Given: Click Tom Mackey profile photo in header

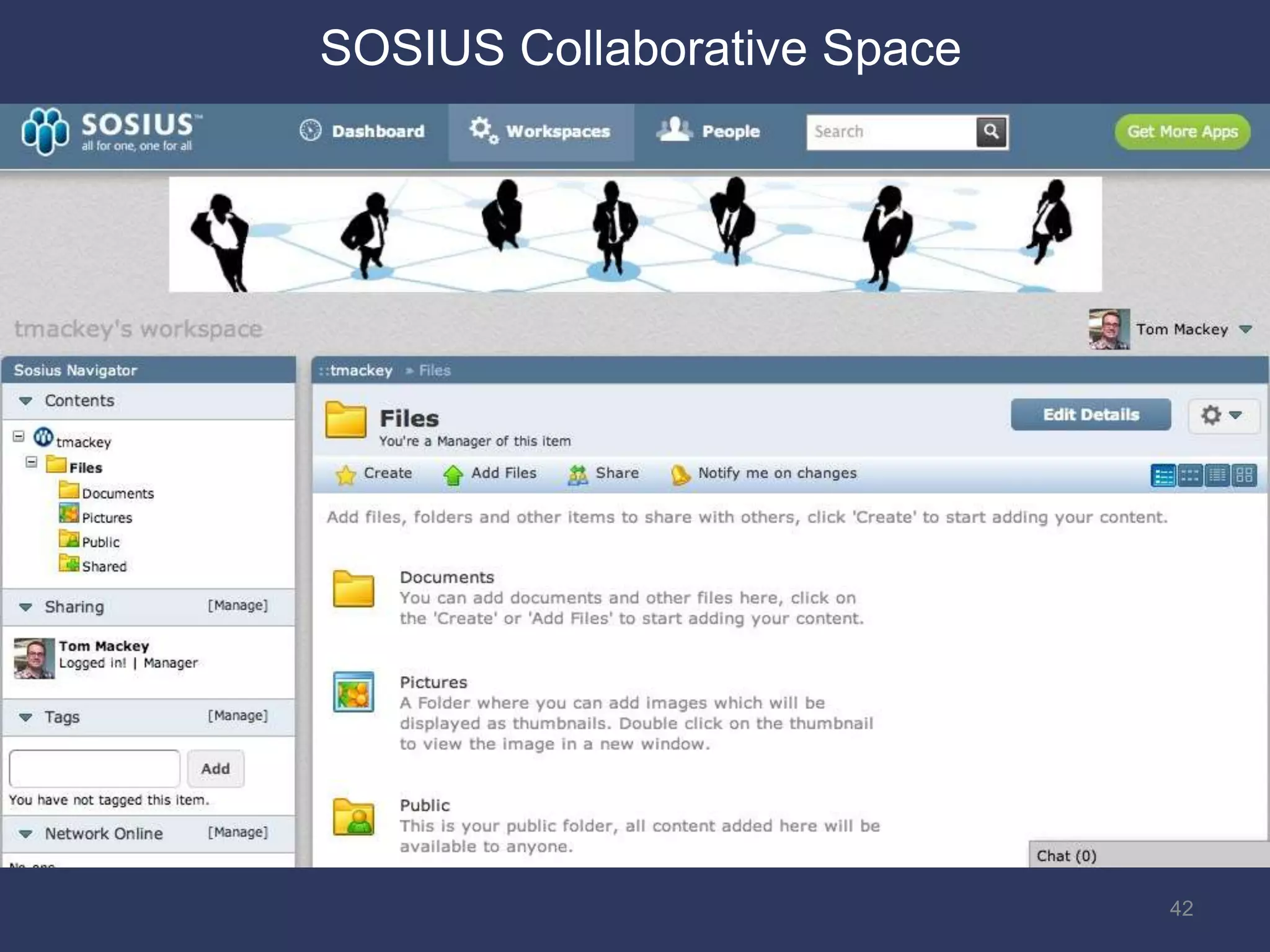Looking at the screenshot, I should 1109,329.
